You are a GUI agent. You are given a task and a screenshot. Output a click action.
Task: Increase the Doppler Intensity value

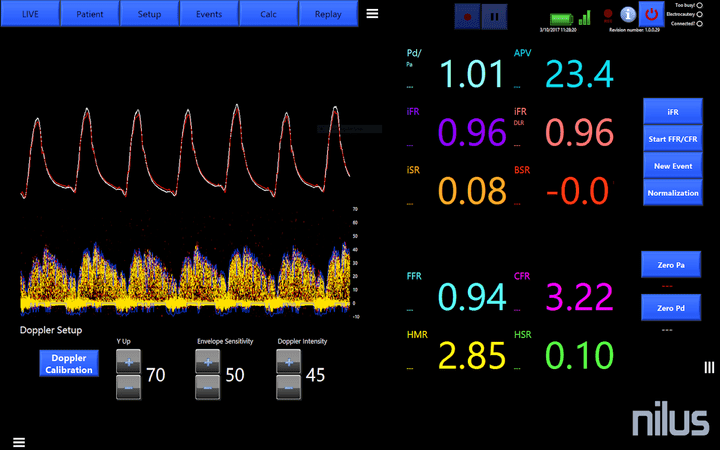tap(287, 362)
